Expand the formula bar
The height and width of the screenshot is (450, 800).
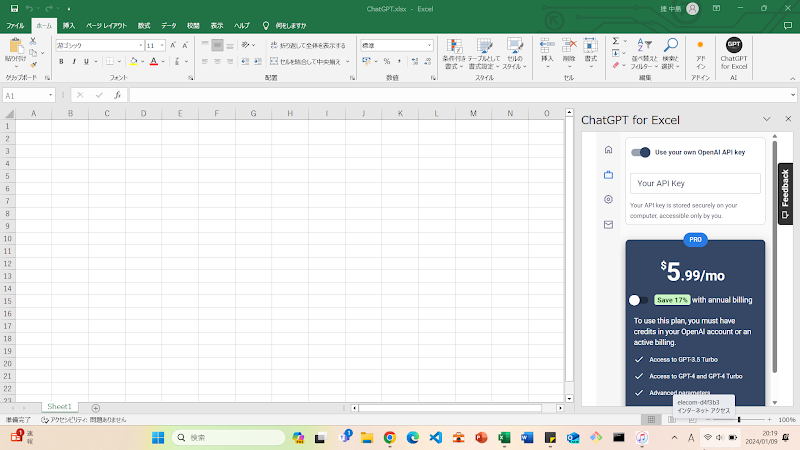[793, 95]
